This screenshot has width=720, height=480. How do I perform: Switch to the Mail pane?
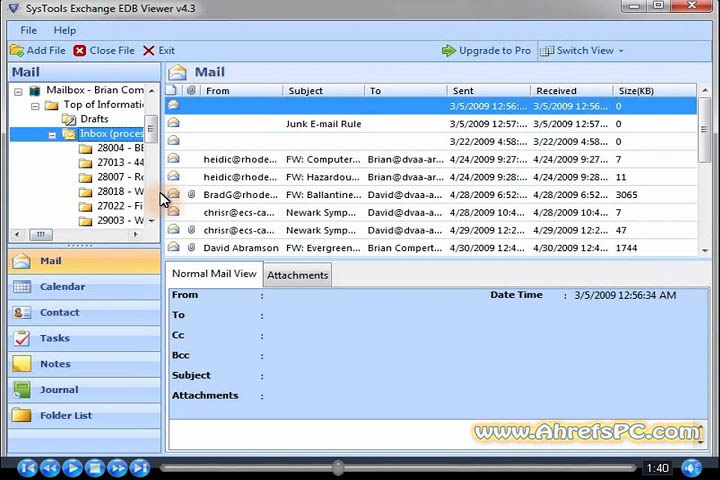coord(84,261)
